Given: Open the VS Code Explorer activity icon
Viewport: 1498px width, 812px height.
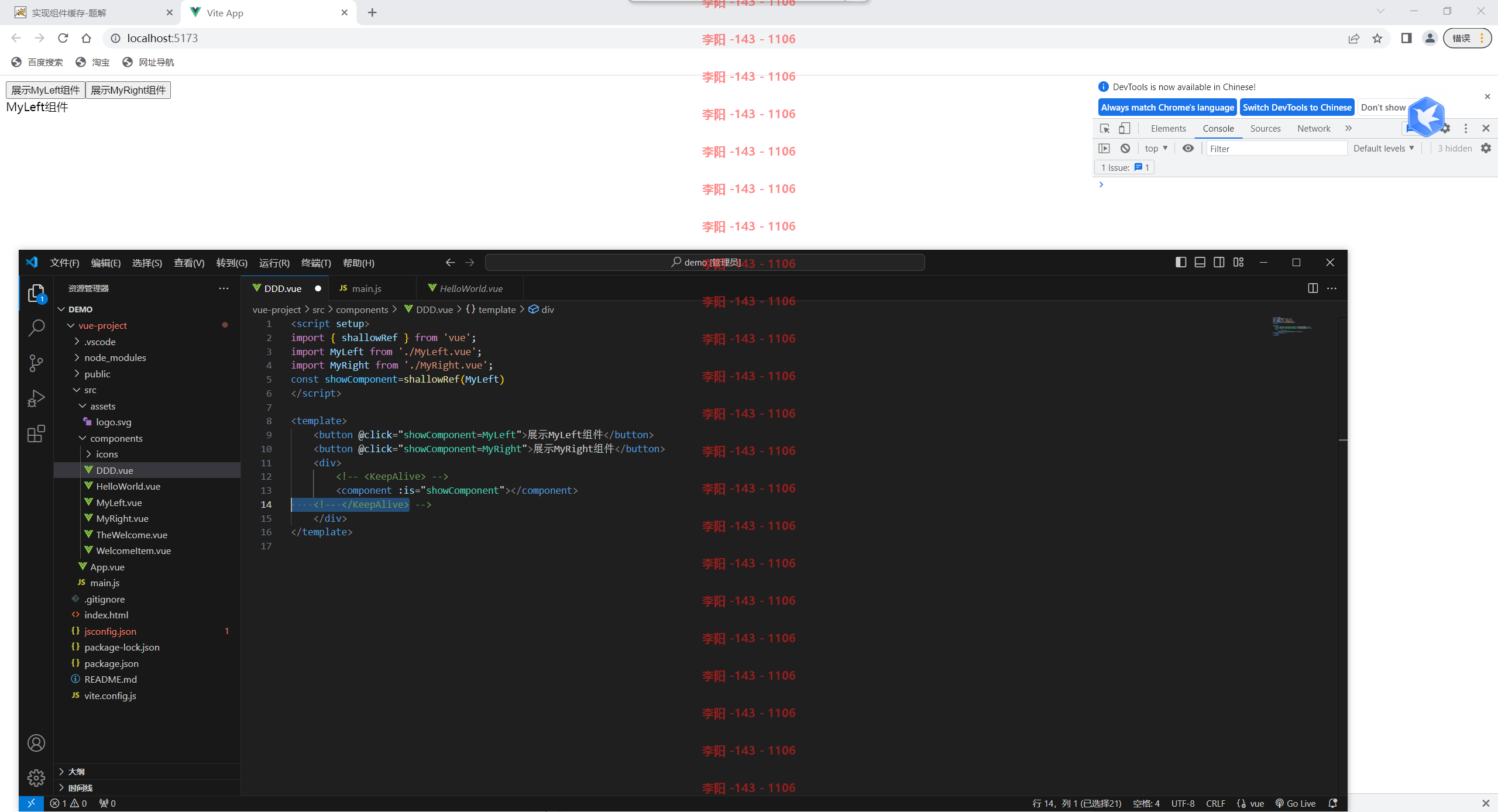Looking at the screenshot, I should [36, 293].
